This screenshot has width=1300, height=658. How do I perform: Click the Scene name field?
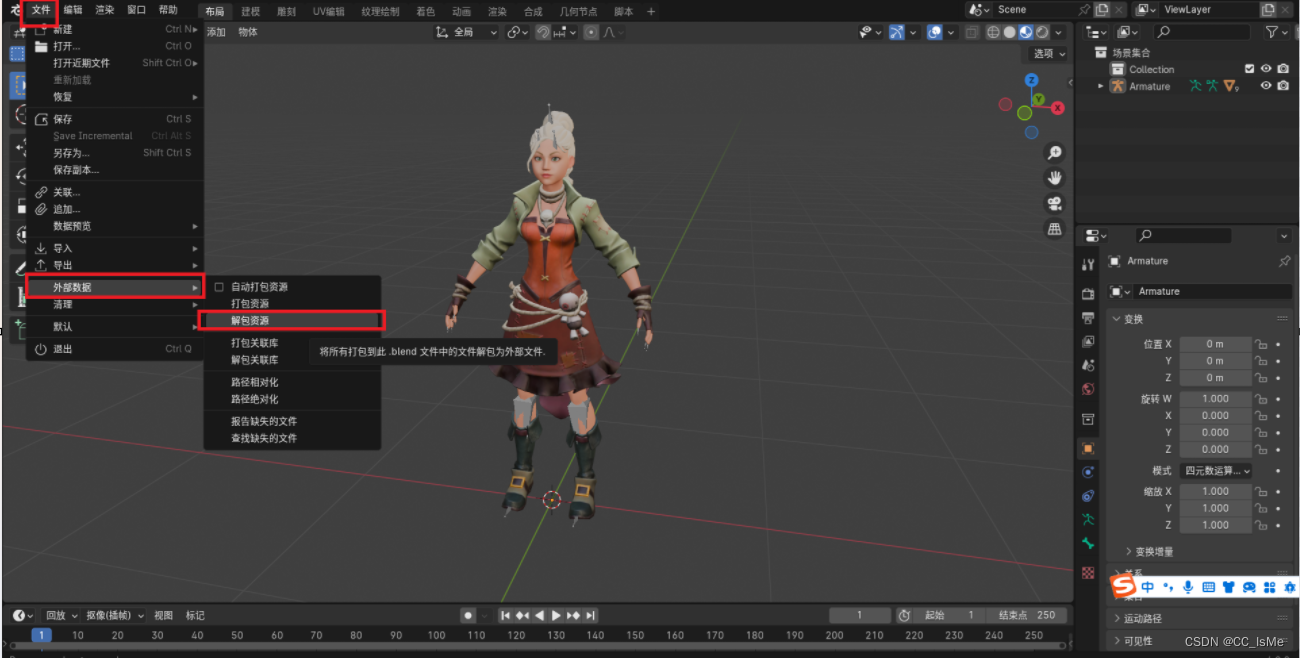click(1034, 9)
